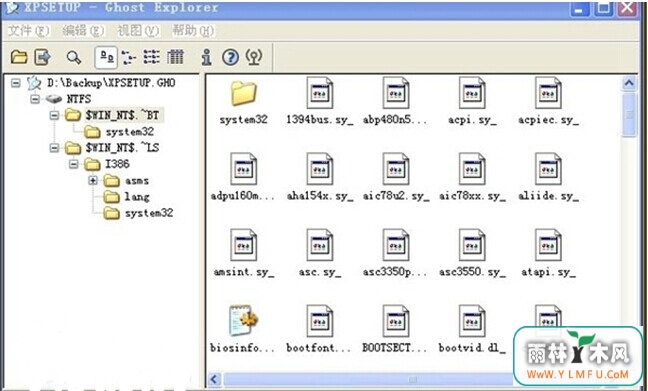648x391 pixels.
Task: Select the NTFS partition in the tree
Action: (x=79, y=99)
